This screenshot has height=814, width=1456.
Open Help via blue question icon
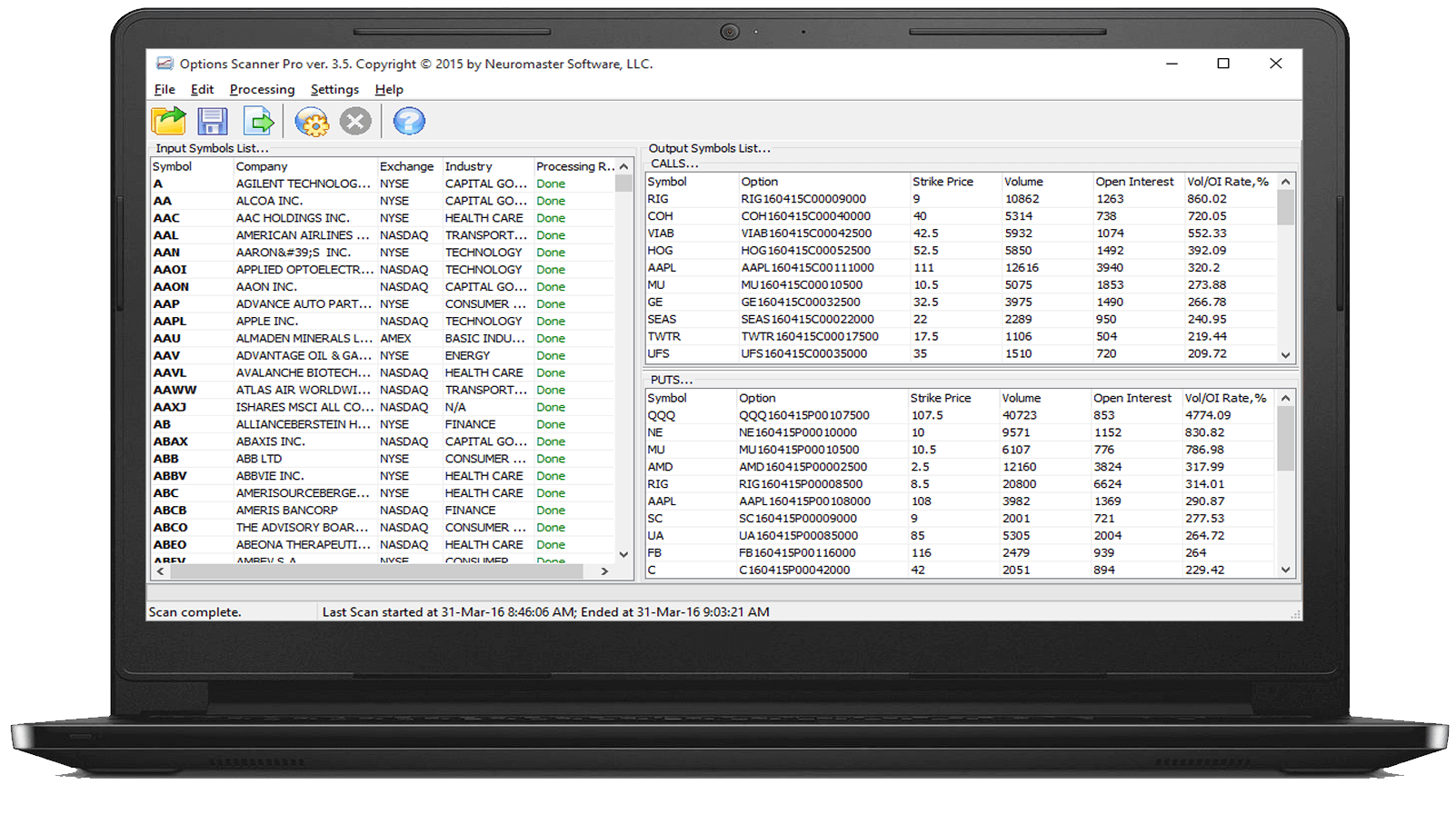click(x=409, y=121)
